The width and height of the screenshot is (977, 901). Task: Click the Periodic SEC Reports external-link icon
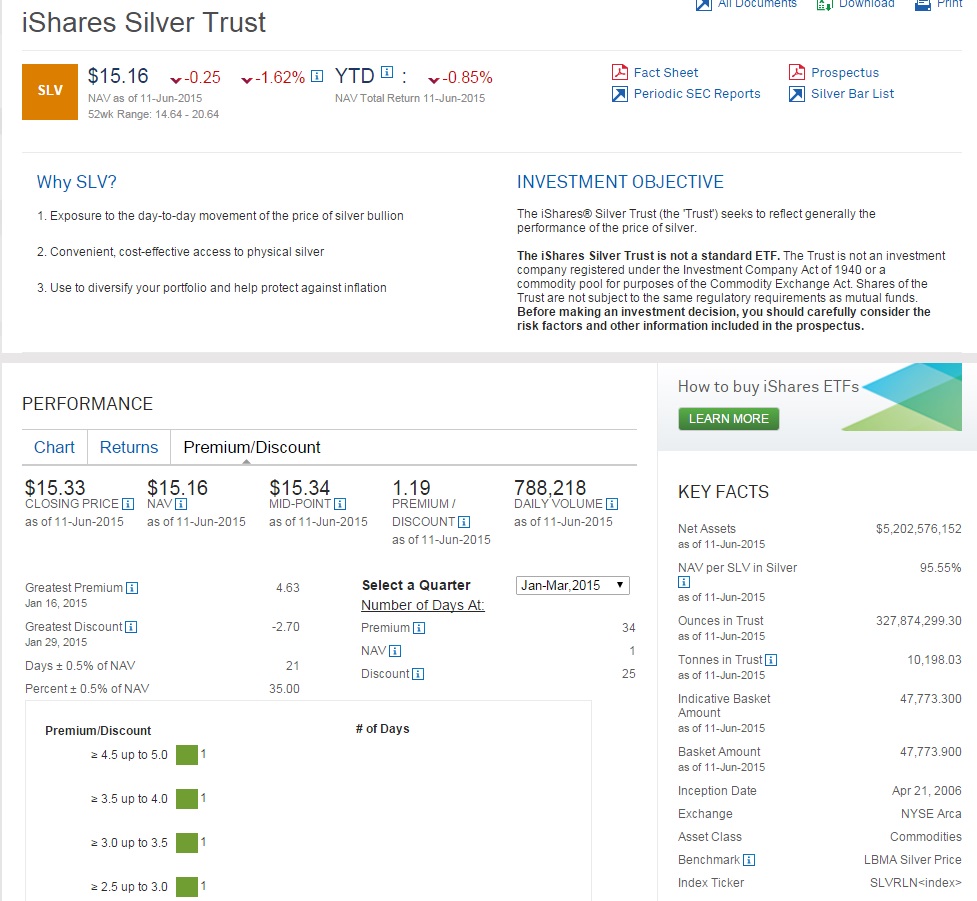coord(619,94)
